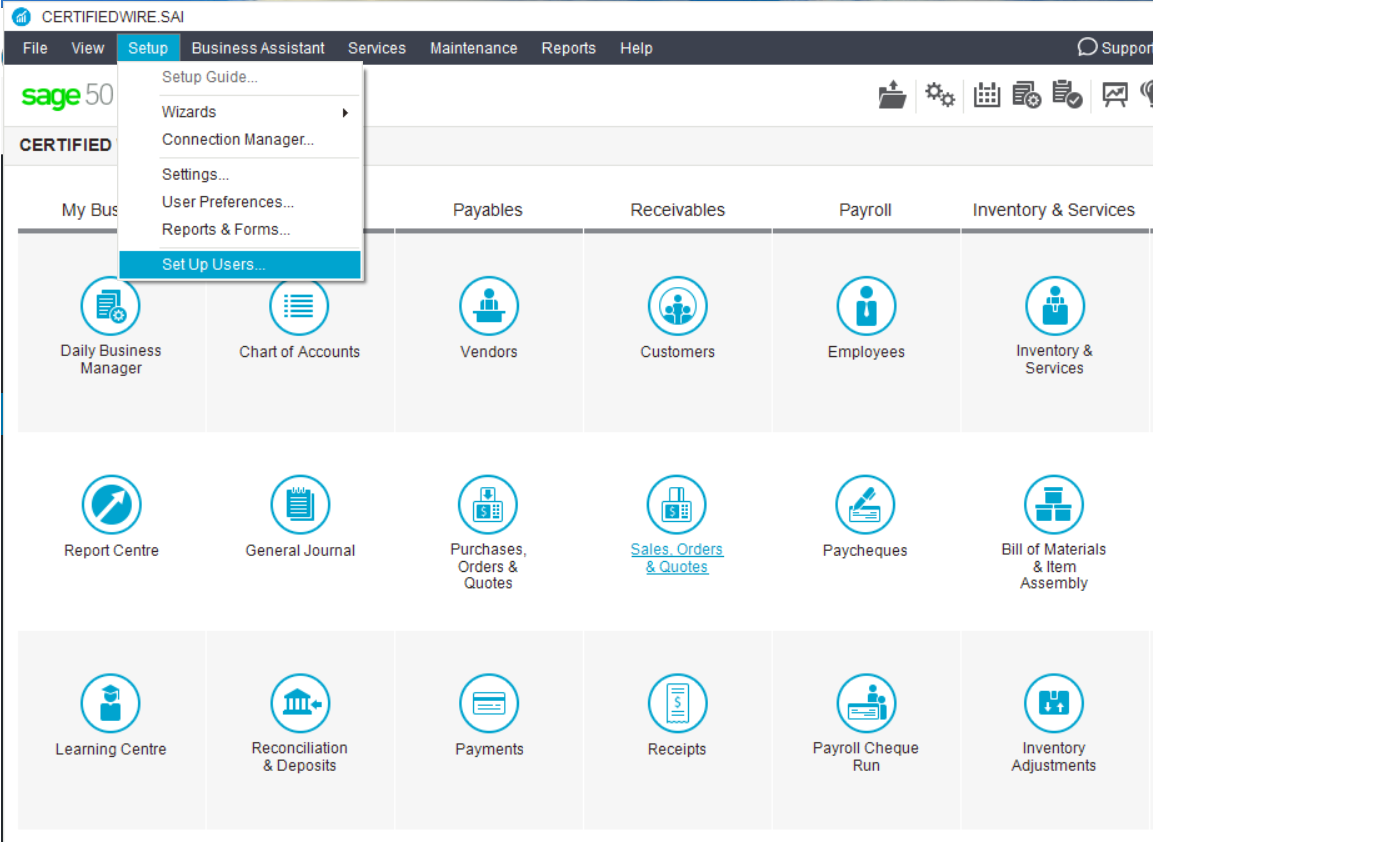The width and height of the screenshot is (1395, 842).
Task: Open the Inventory Adjustments icon
Action: 1054,704
